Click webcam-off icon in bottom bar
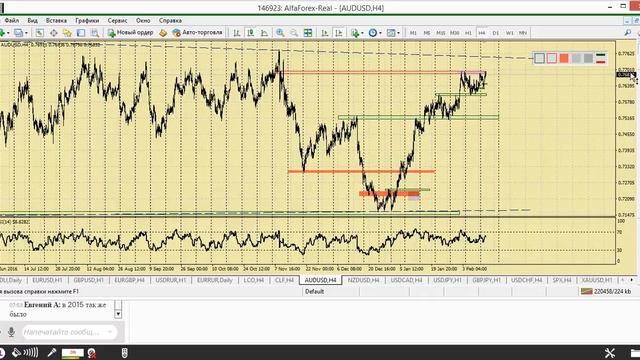This screenshot has width=640, height=360. click(92, 353)
